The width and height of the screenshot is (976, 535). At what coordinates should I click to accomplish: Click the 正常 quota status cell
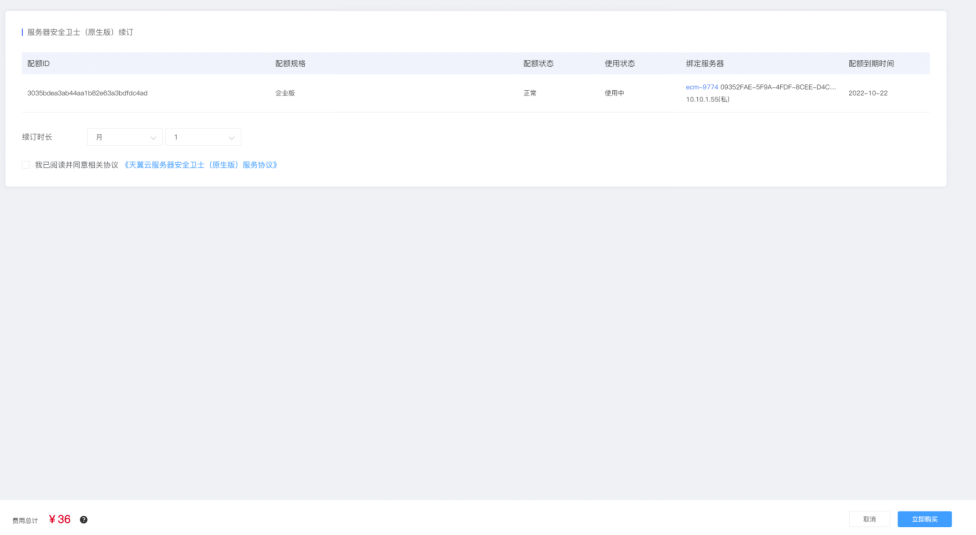tap(530, 93)
